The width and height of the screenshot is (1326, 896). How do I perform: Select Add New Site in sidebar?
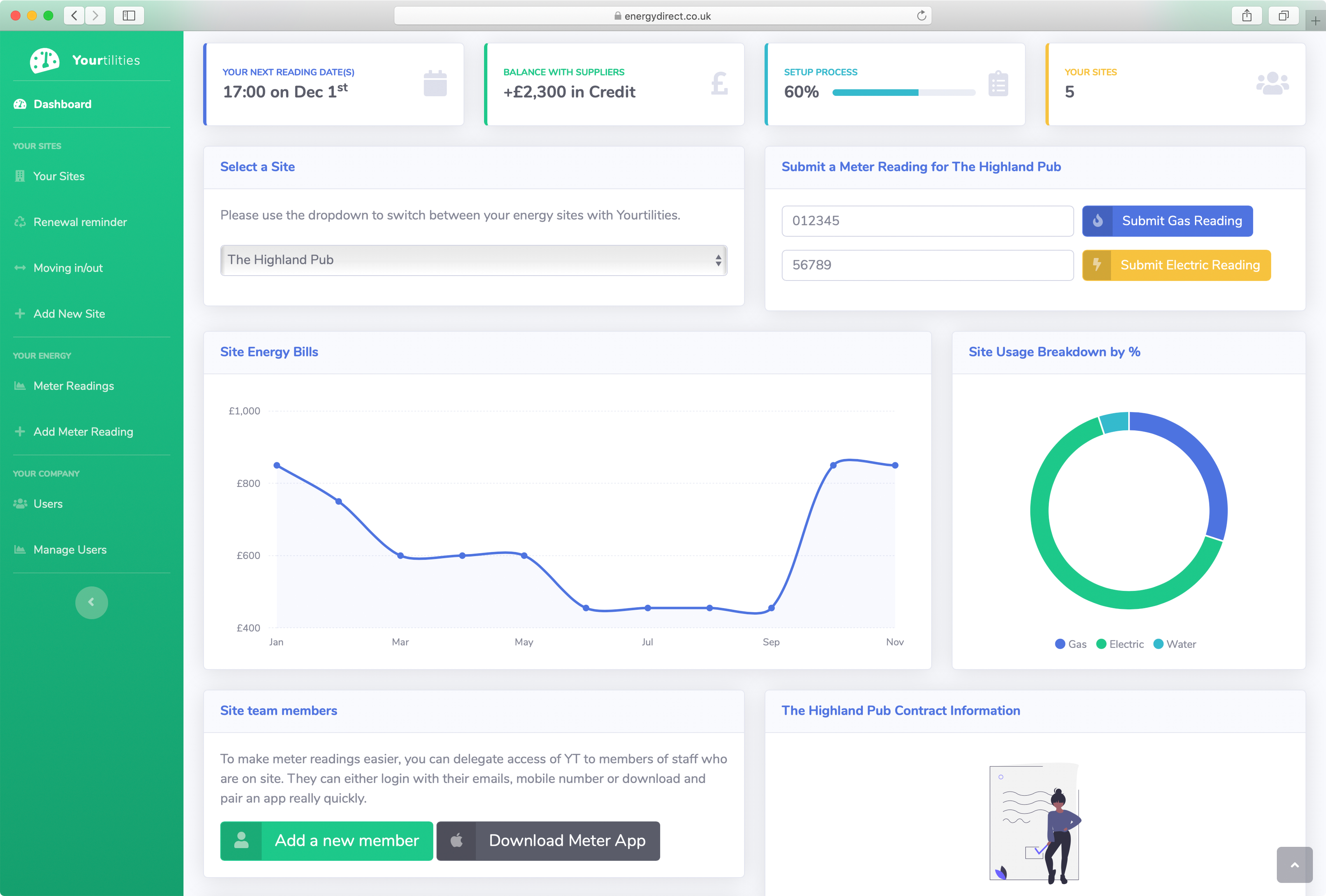click(69, 313)
